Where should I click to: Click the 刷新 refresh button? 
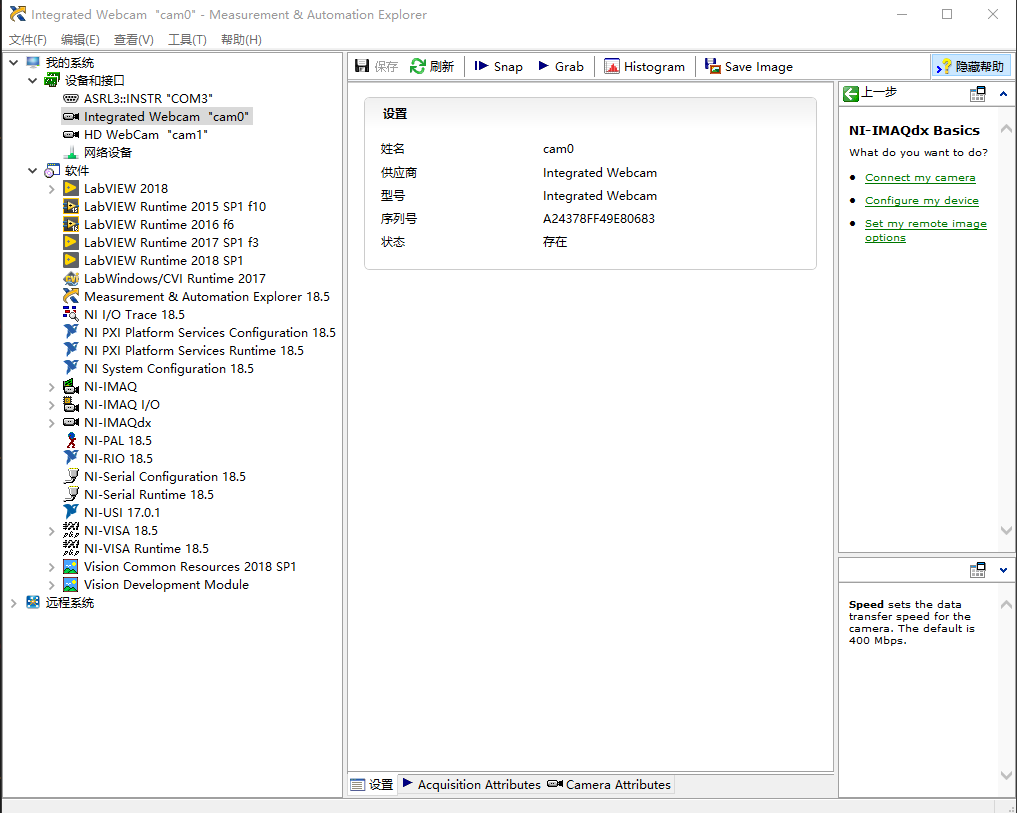tap(432, 66)
